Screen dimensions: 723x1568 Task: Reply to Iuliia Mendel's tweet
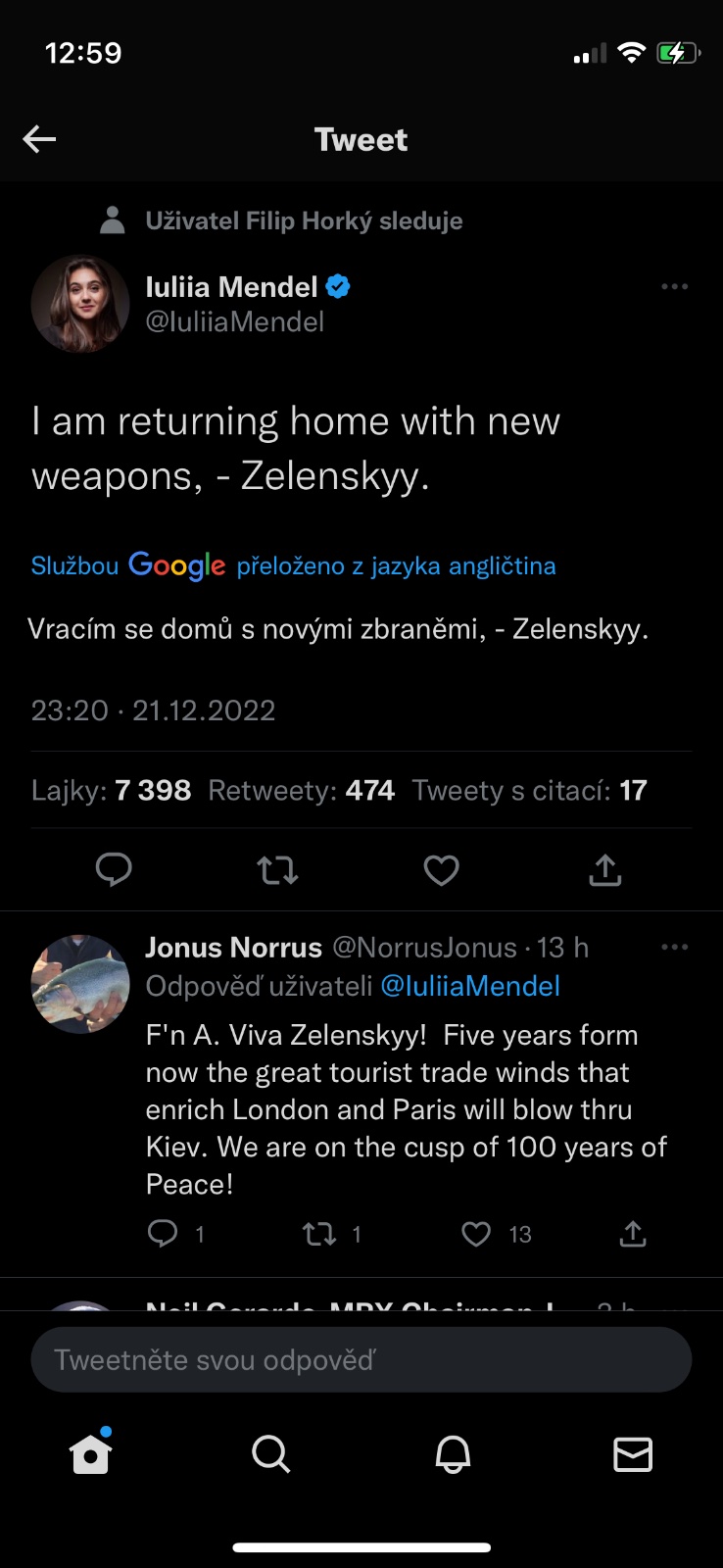click(114, 869)
